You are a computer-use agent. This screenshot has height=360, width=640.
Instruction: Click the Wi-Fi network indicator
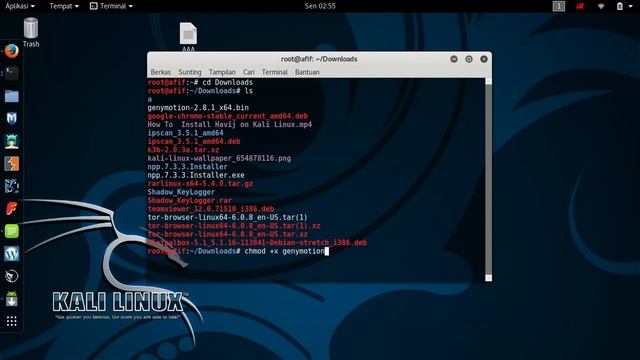tap(601, 6)
